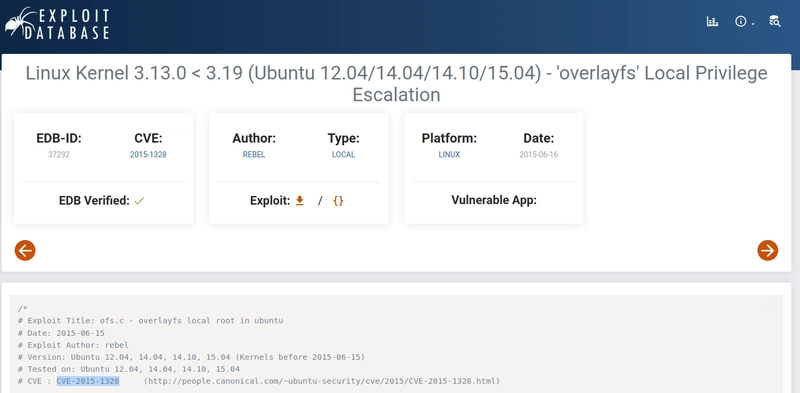Click the 'Author:' label

point(254,138)
